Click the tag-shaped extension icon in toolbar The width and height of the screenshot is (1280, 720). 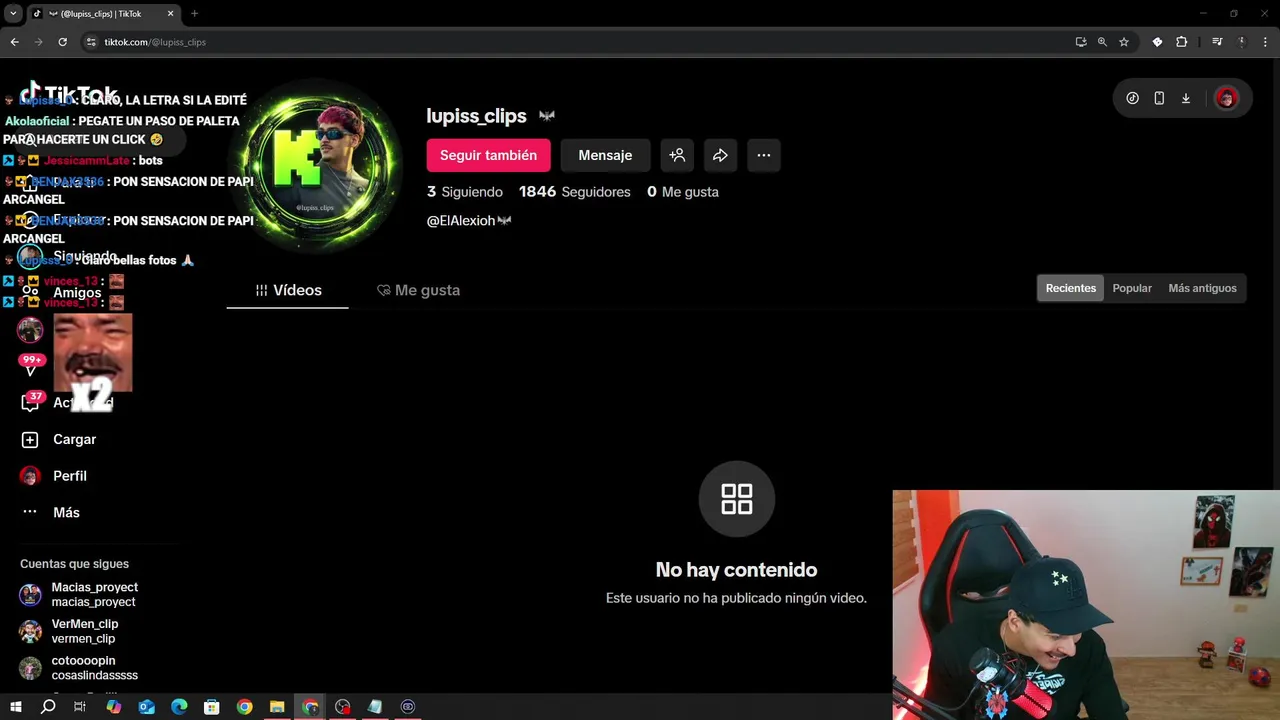tap(1157, 42)
